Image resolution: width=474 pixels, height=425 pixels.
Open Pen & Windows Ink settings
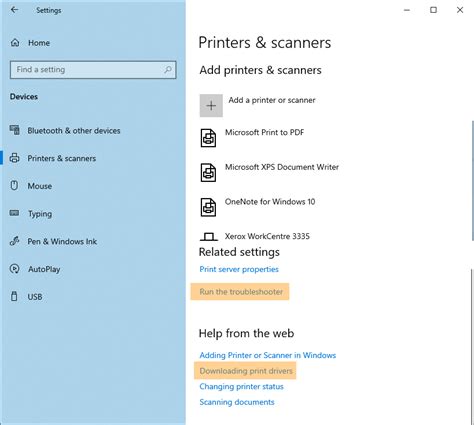(62, 241)
